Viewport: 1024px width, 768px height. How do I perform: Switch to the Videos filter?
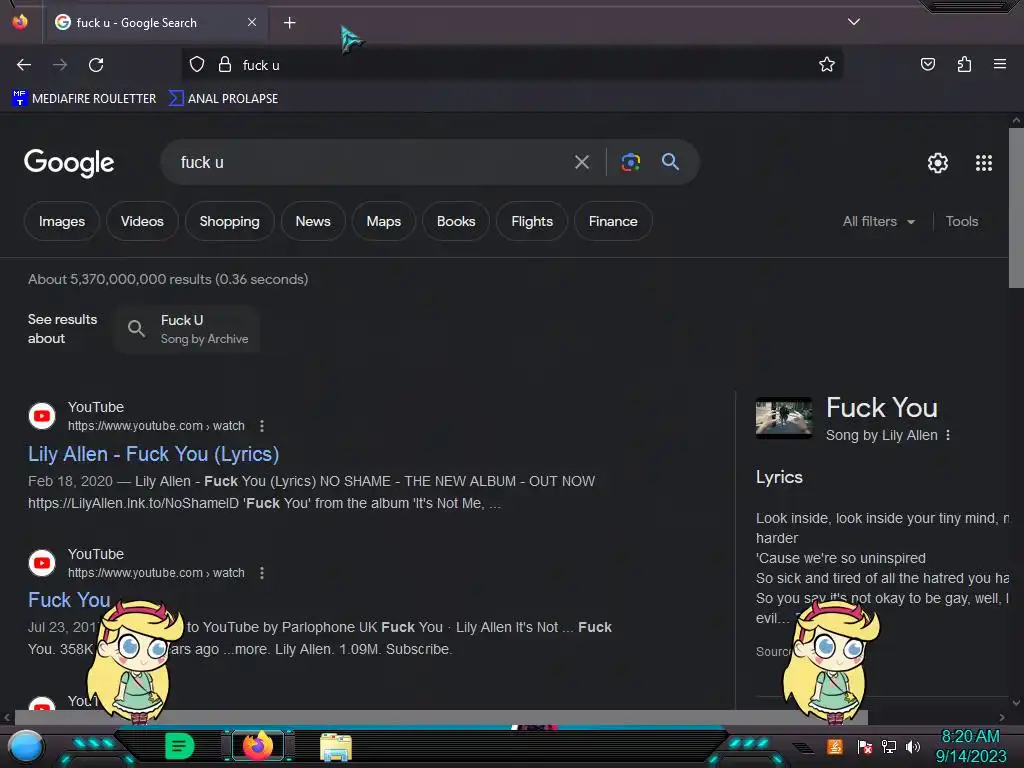click(x=142, y=221)
